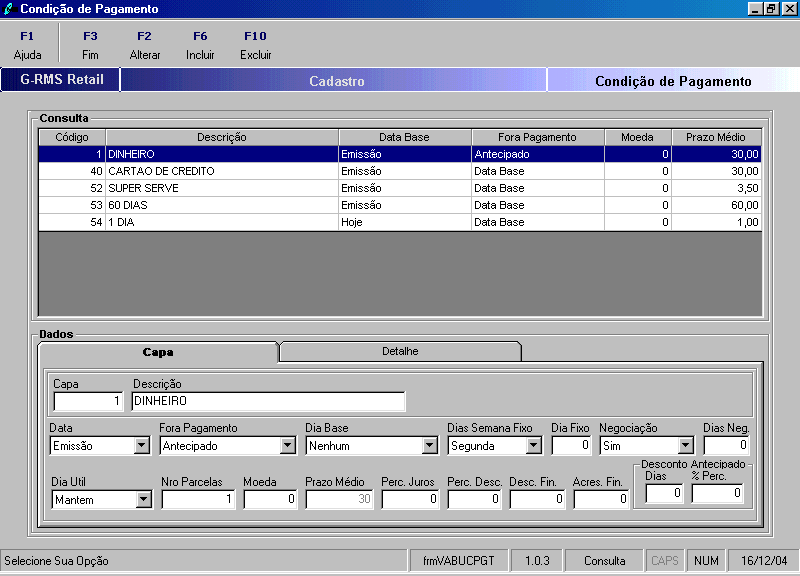Click the G-RMS Retail banner label
Viewport: 800px width, 576px height.
coord(61,80)
